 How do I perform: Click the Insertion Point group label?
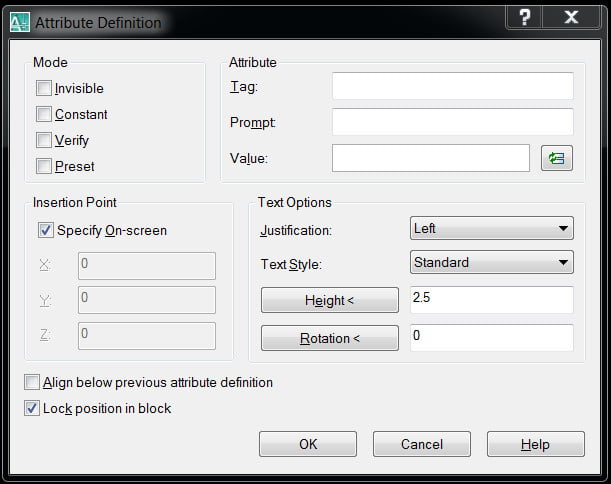pyautogui.click(x=74, y=202)
